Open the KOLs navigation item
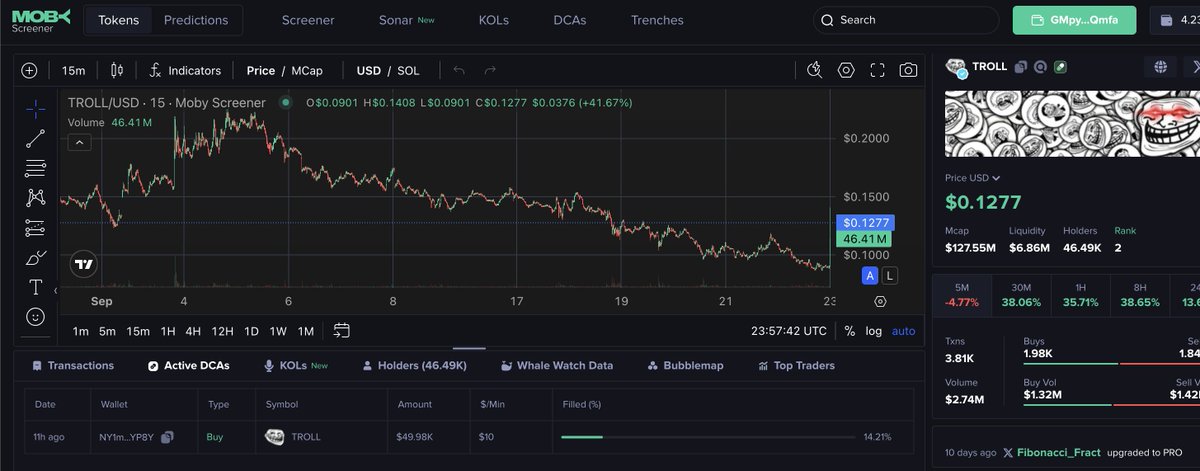The width and height of the screenshot is (1200, 471). click(x=494, y=20)
